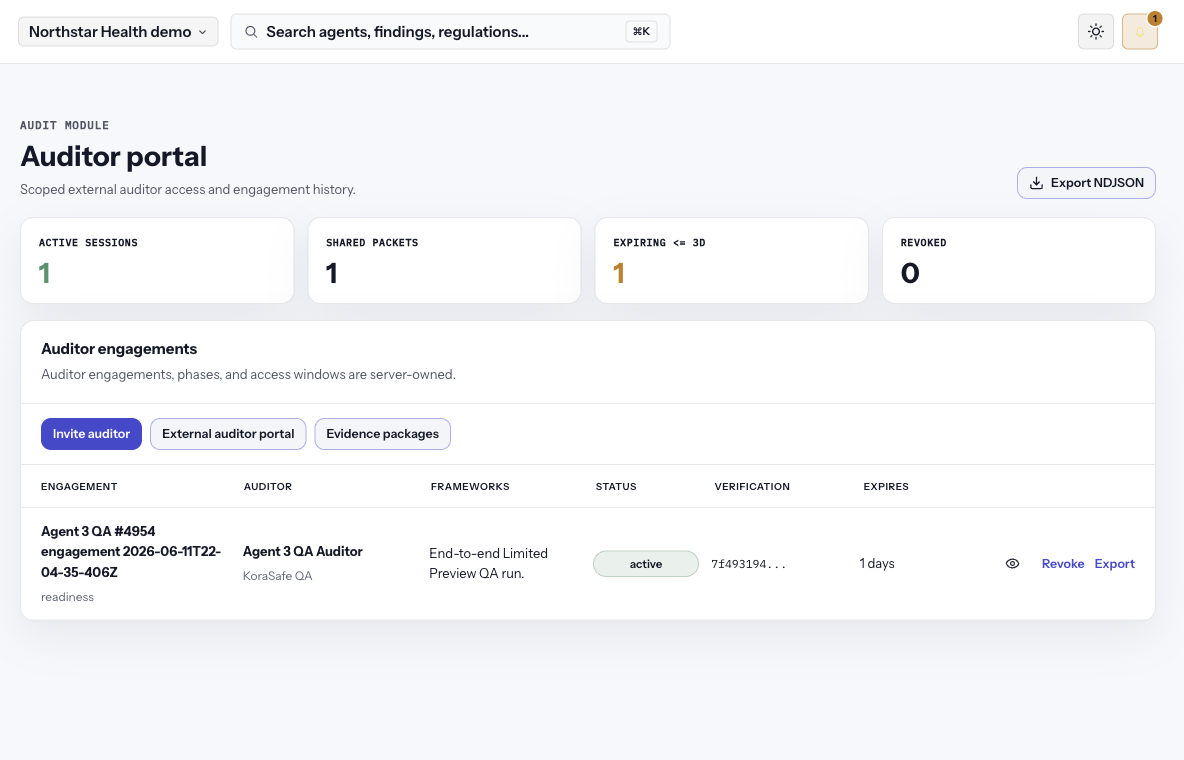Click the download icon in Export NDJSON
Screen dimensions: 1184x760
(x=1037, y=183)
